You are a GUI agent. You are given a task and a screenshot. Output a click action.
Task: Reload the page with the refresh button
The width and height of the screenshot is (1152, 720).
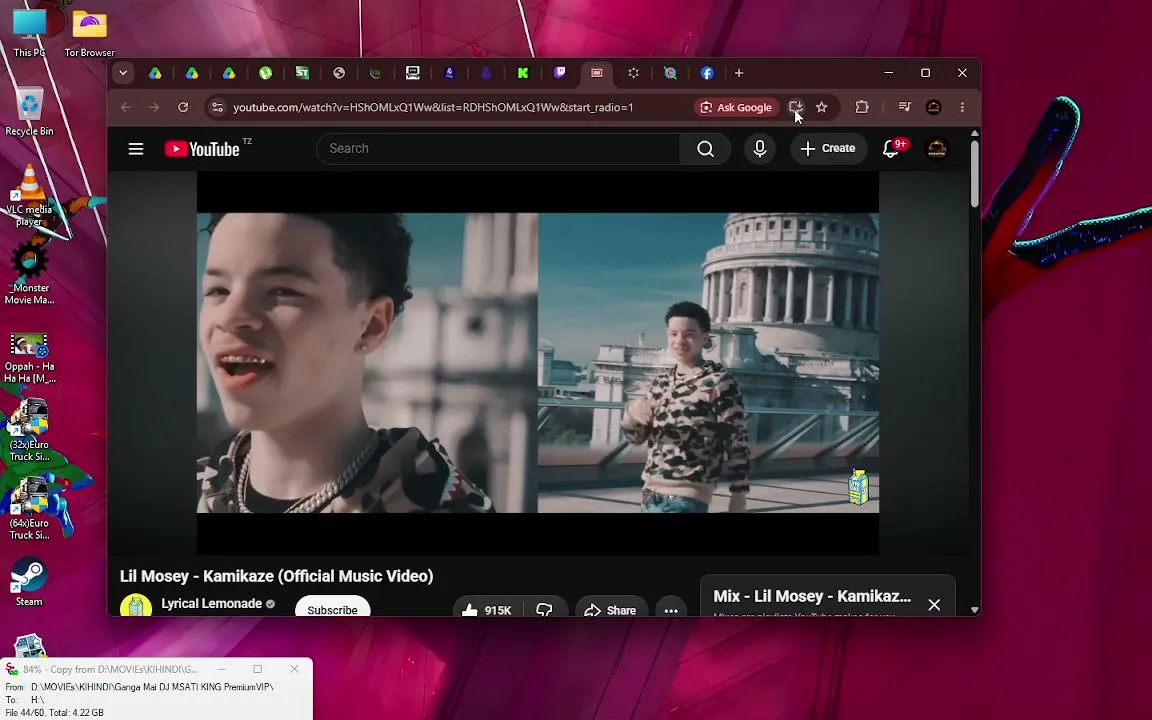(x=183, y=107)
